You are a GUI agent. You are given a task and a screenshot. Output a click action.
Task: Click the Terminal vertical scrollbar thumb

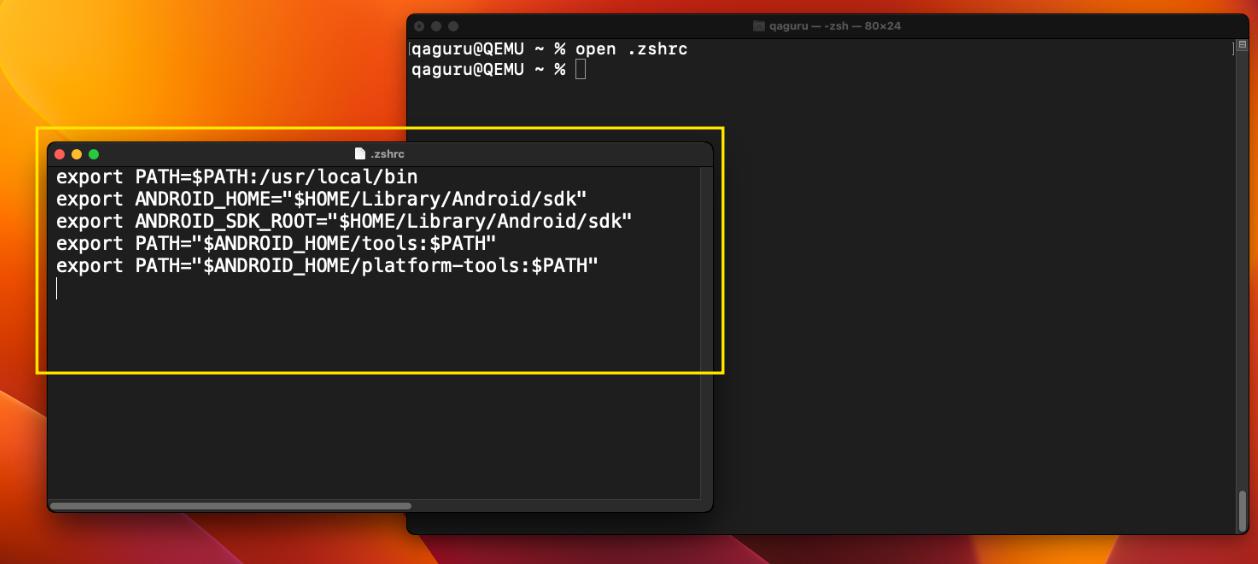[x=1242, y=512]
